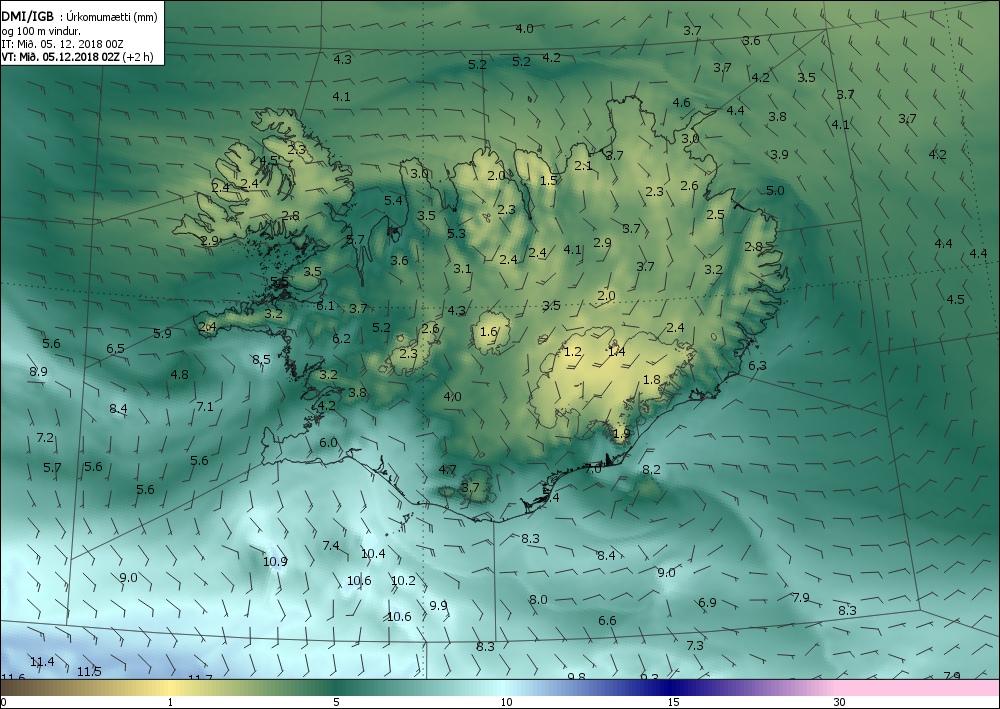Click the 4.8 value on the map
1000x709 pixels.
point(180,375)
